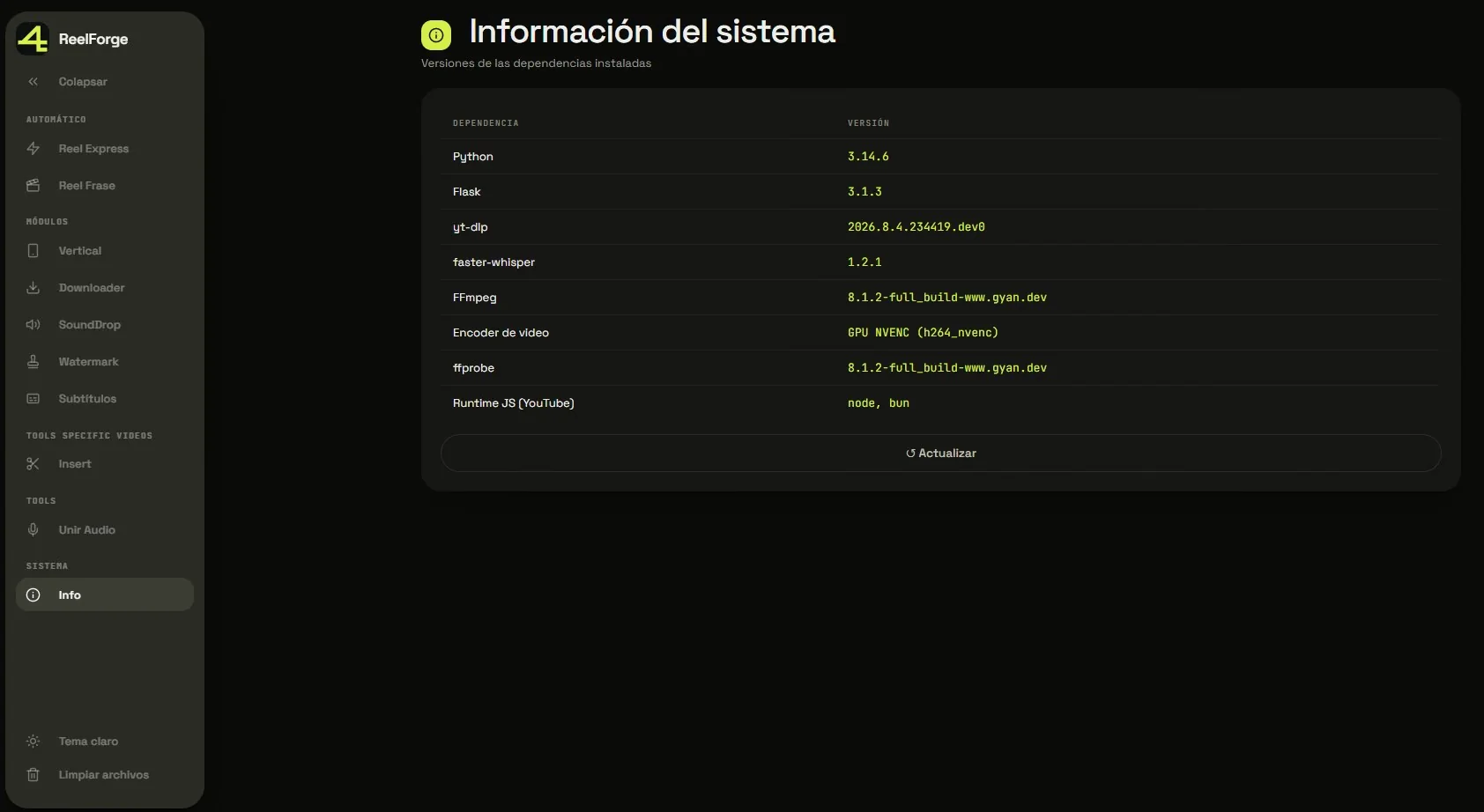Open the Subtítulos label in sidebar

click(87, 399)
